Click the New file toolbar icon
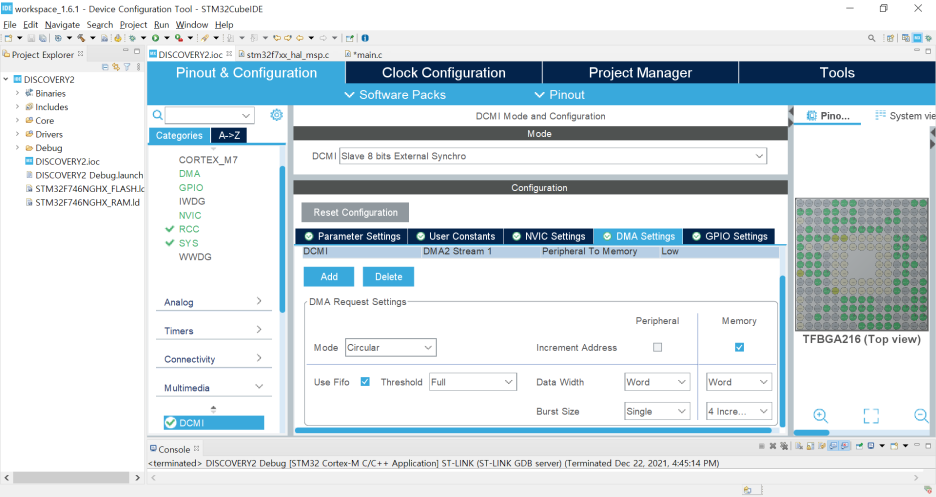The width and height of the screenshot is (936, 497). coord(8,38)
